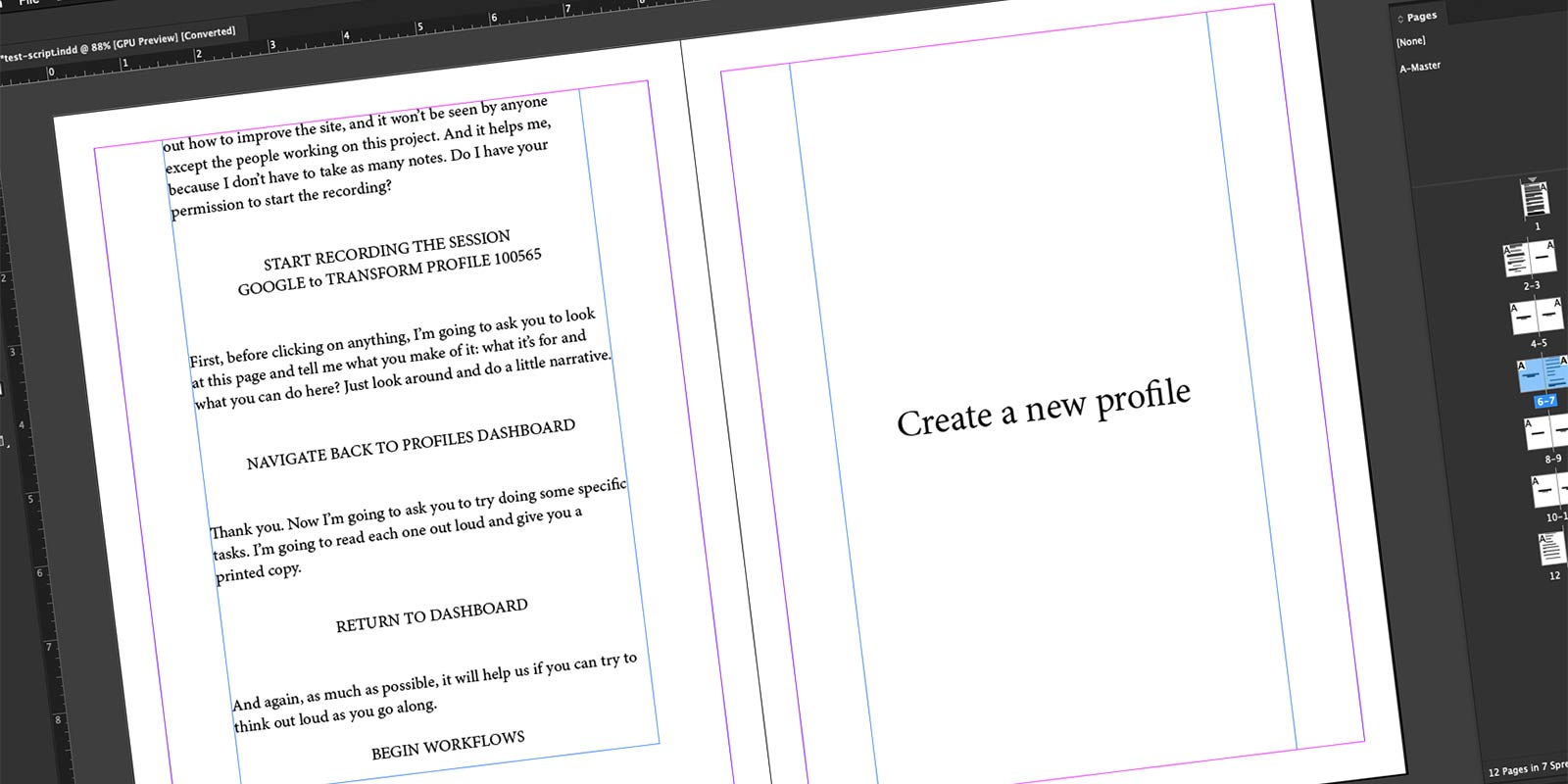
Task: Click the 'BEGIN WORKFLOWS' line
Action: click(x=448, y=745)
